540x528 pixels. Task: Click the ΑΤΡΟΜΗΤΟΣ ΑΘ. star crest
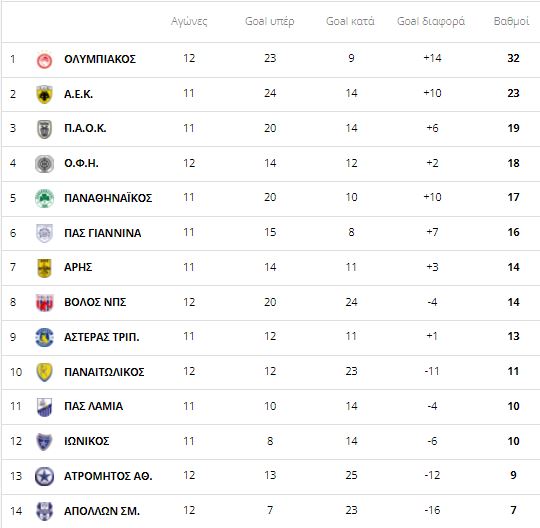44,476
